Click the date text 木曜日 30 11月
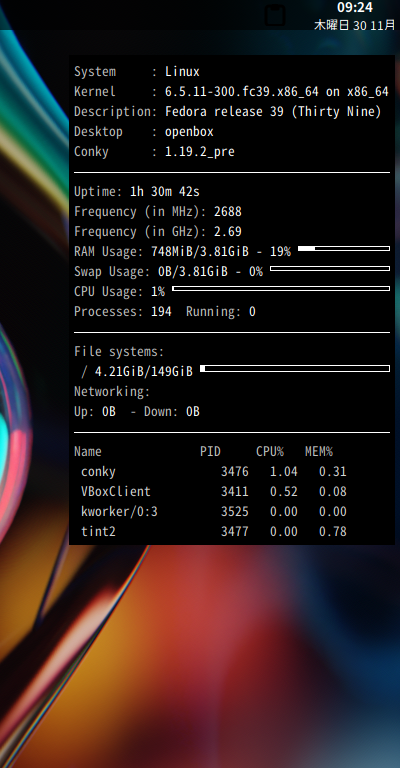 click(x=354, y=25)
